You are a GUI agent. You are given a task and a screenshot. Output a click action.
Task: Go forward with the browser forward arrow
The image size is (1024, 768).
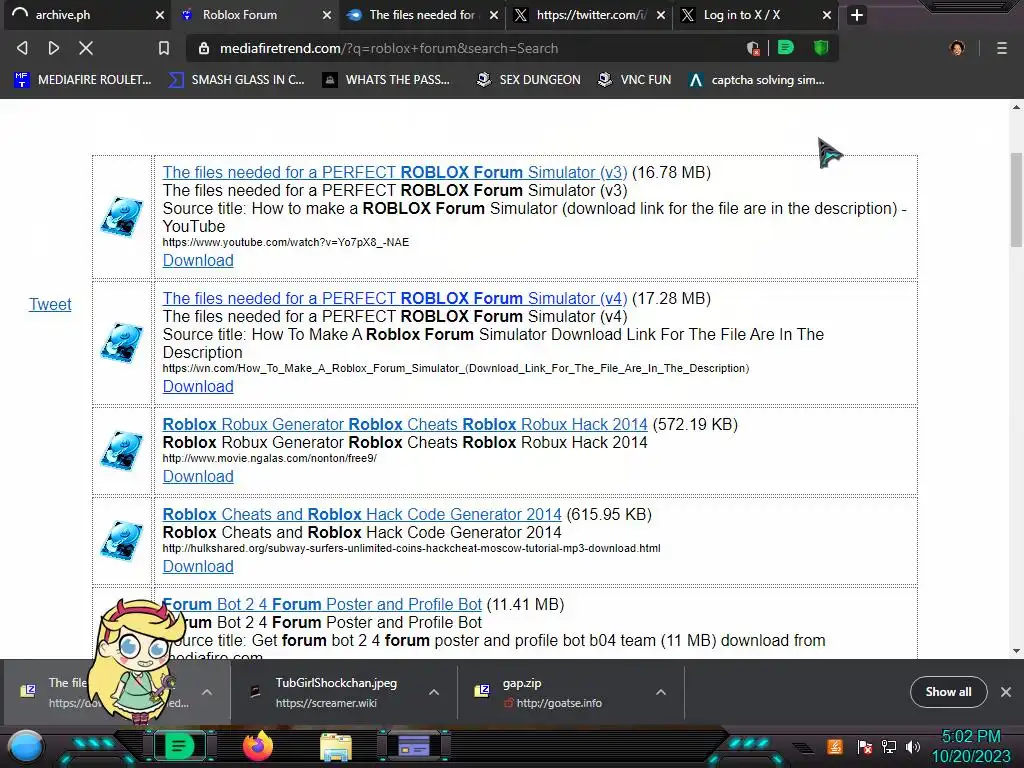coord(54,48)
